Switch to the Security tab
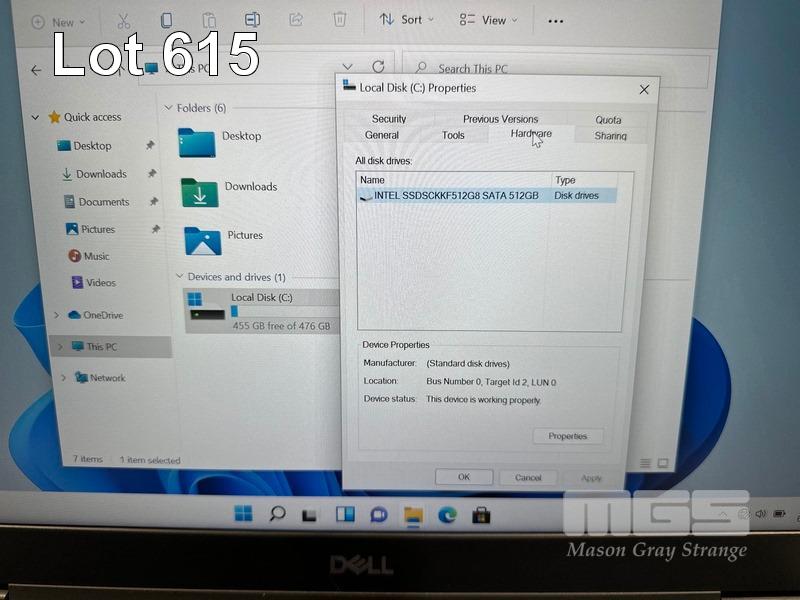 (x=389, y=118)
